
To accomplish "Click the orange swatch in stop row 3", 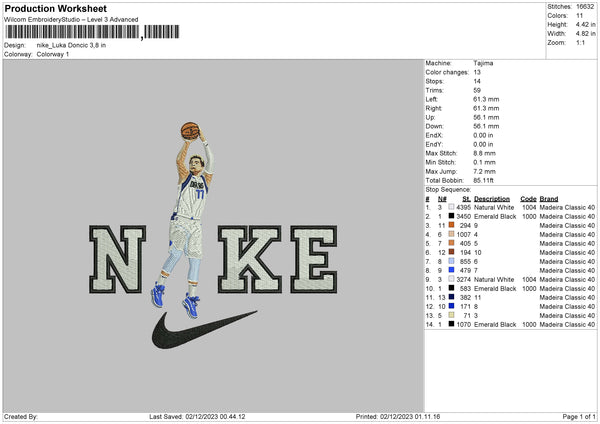I will [452, 225].
